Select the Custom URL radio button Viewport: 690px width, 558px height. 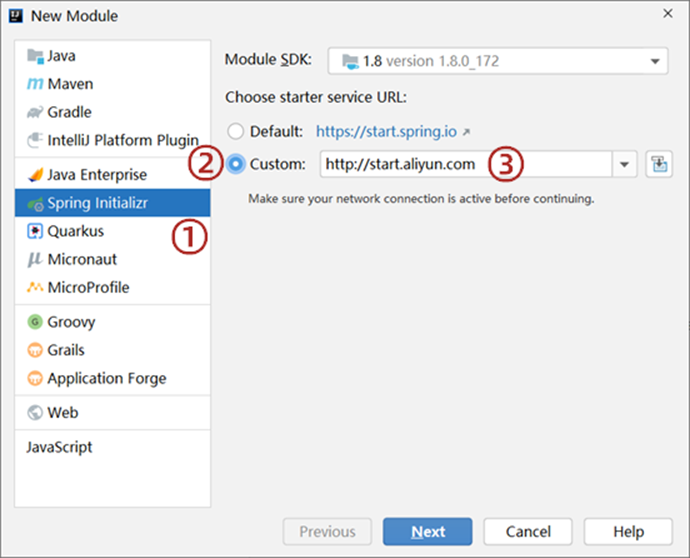pos(235,164)
